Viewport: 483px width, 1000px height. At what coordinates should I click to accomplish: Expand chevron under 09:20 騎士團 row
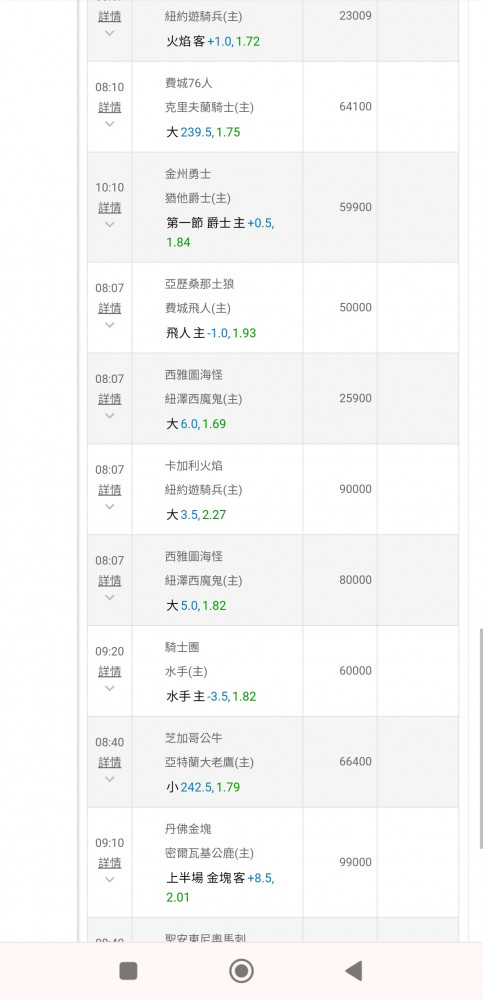[110, 688]
